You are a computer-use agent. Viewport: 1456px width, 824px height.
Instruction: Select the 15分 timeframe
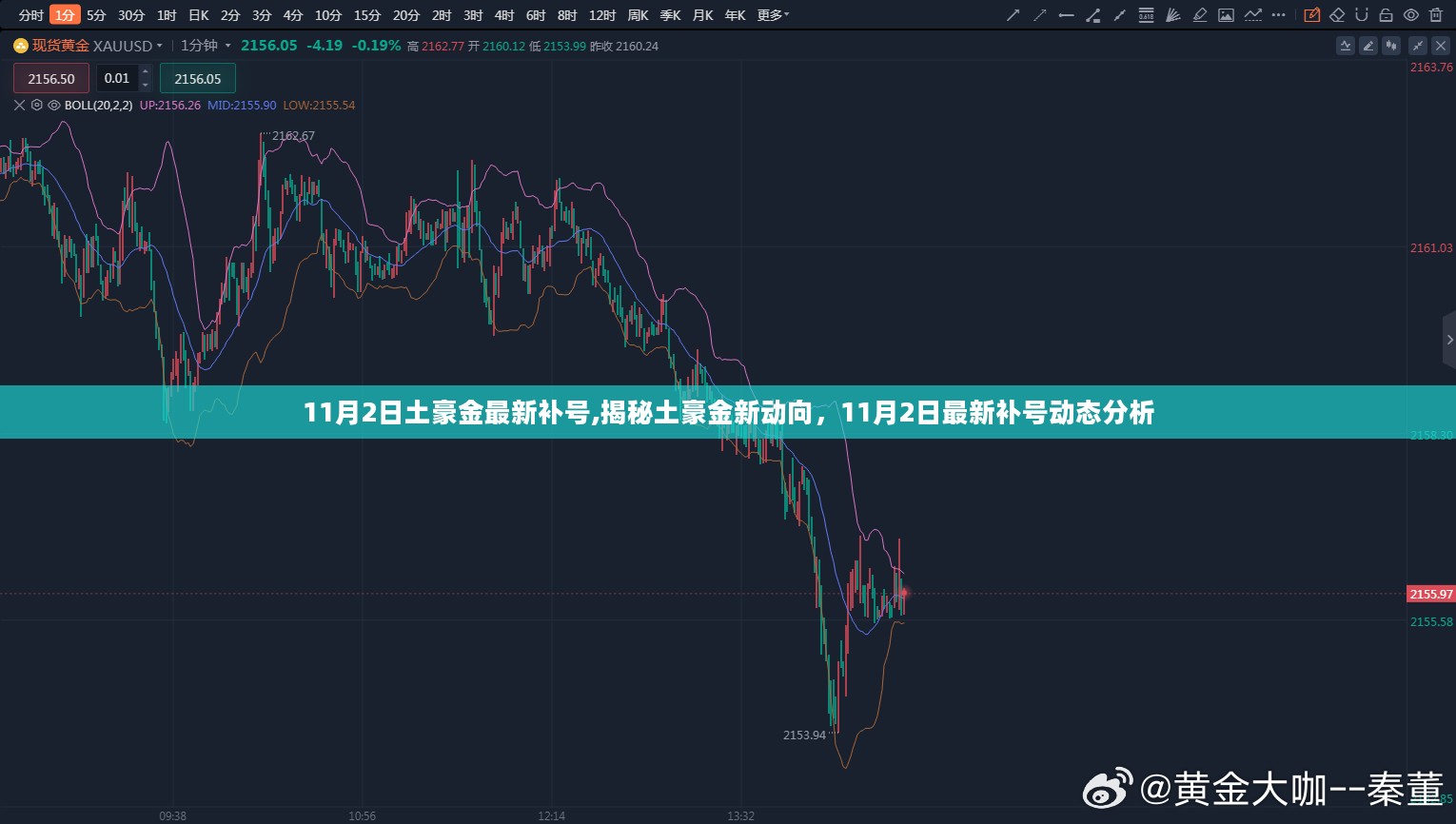[367, 15]
